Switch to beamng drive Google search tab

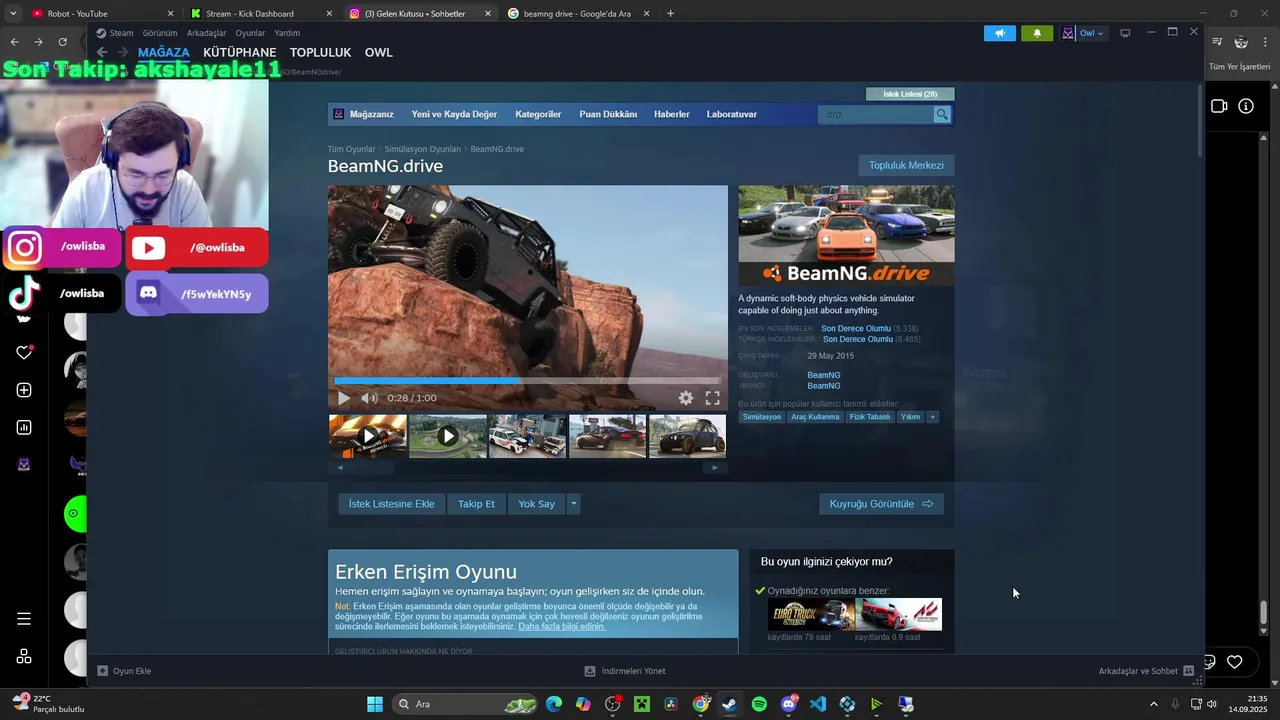point(577,14)
